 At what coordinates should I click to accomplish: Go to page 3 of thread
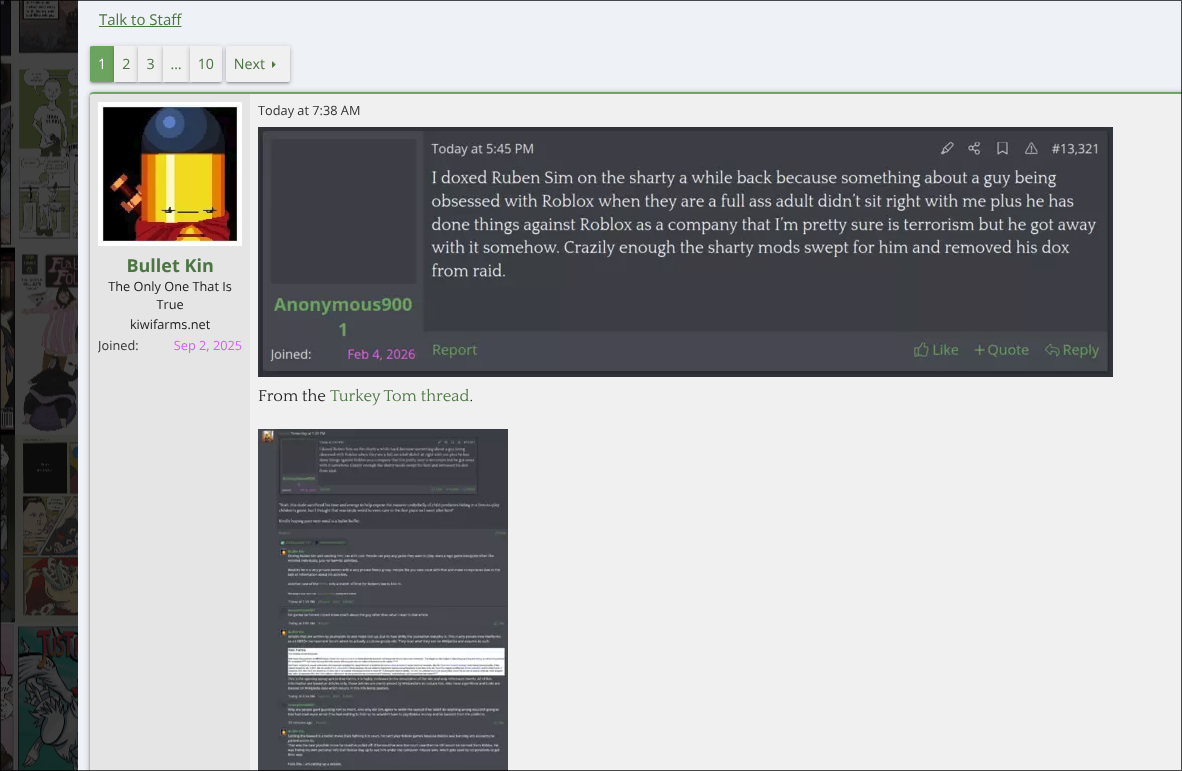click(x=150, y=64)
